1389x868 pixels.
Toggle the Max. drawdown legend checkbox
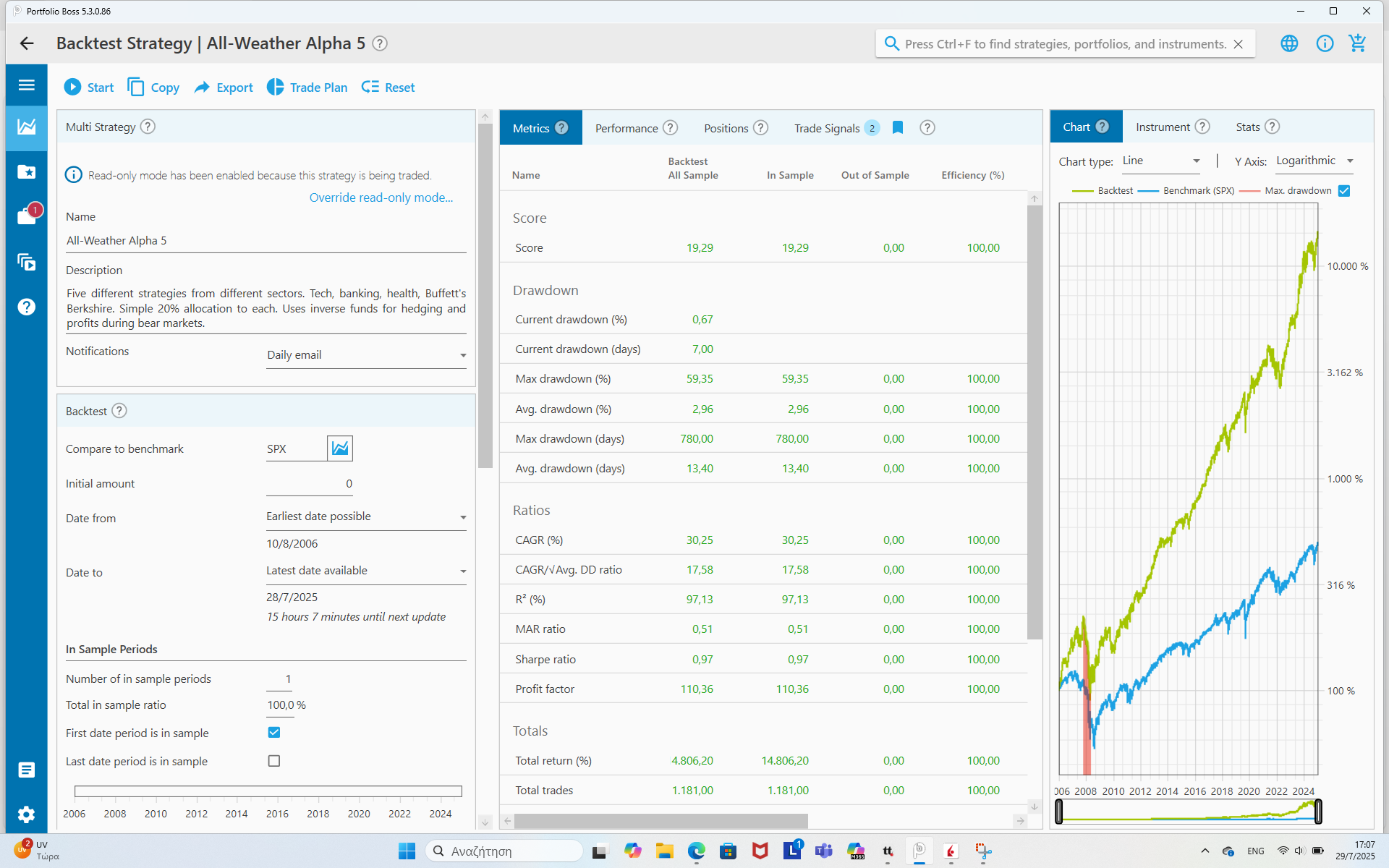(x=1344, y=191)
